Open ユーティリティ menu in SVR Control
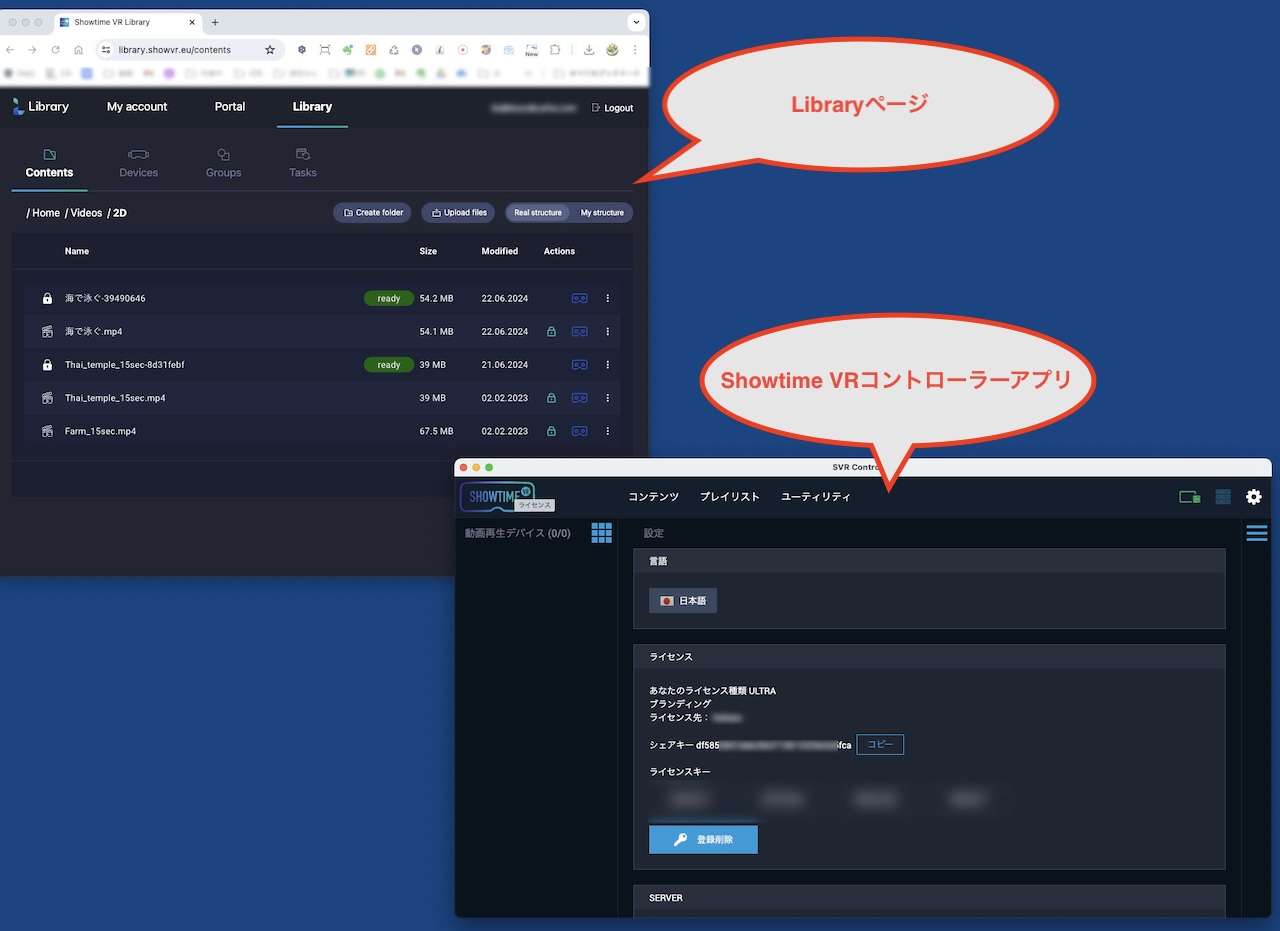This screenshot has width=1280, height=931. pyautogui.click(x=816, y=496)
